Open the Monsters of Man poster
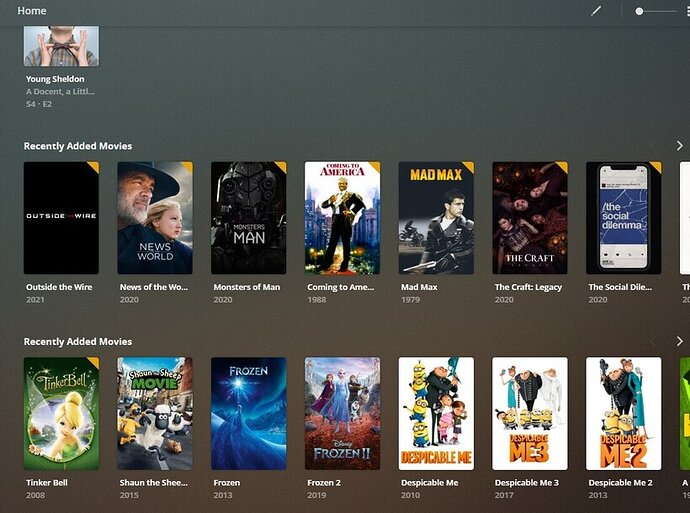690x513 pixels. [249, 218]
